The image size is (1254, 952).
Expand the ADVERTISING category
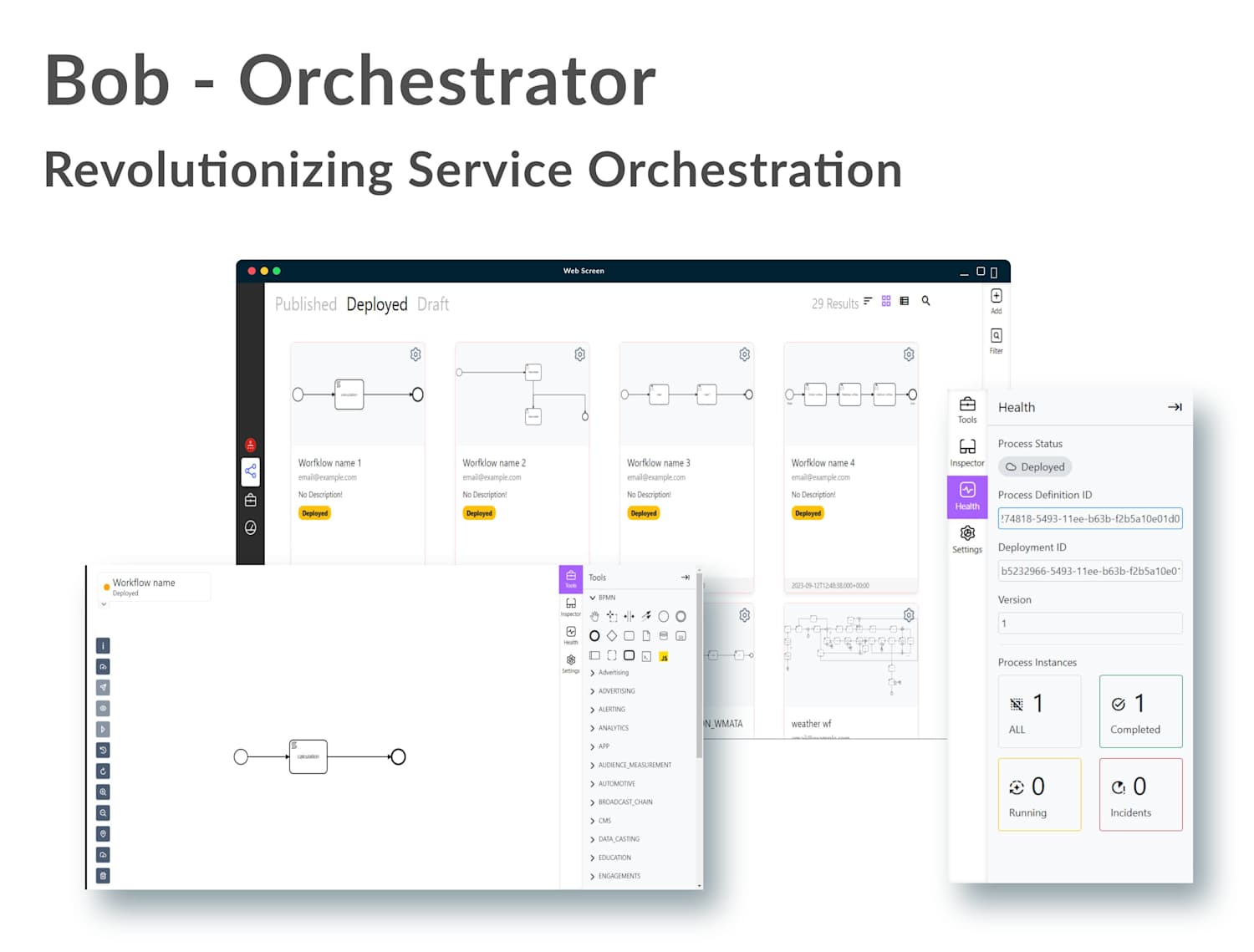pos(613,691)
